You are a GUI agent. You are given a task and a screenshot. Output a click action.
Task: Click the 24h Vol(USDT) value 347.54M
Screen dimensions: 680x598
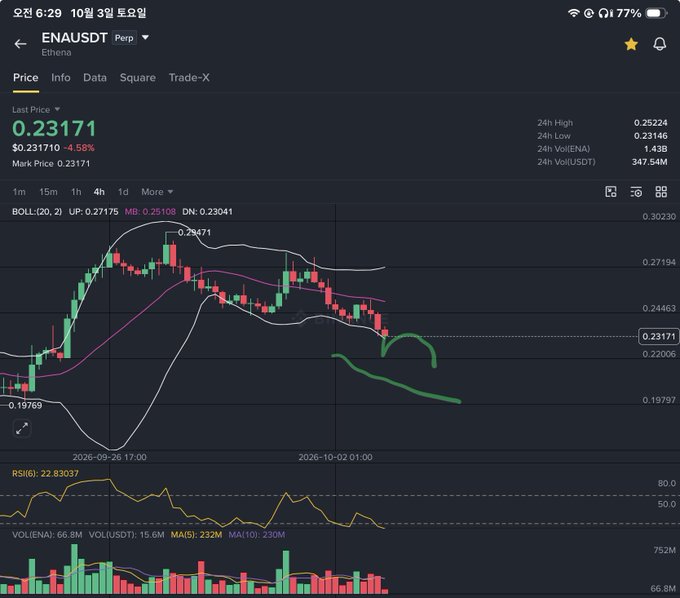[x=649, y=162]
